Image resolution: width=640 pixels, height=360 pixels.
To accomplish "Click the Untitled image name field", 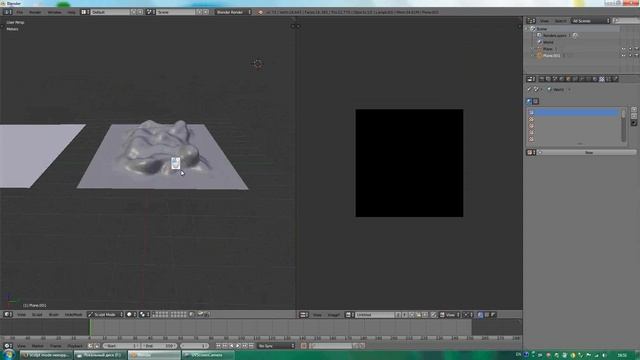I will [x=375, y=315].
